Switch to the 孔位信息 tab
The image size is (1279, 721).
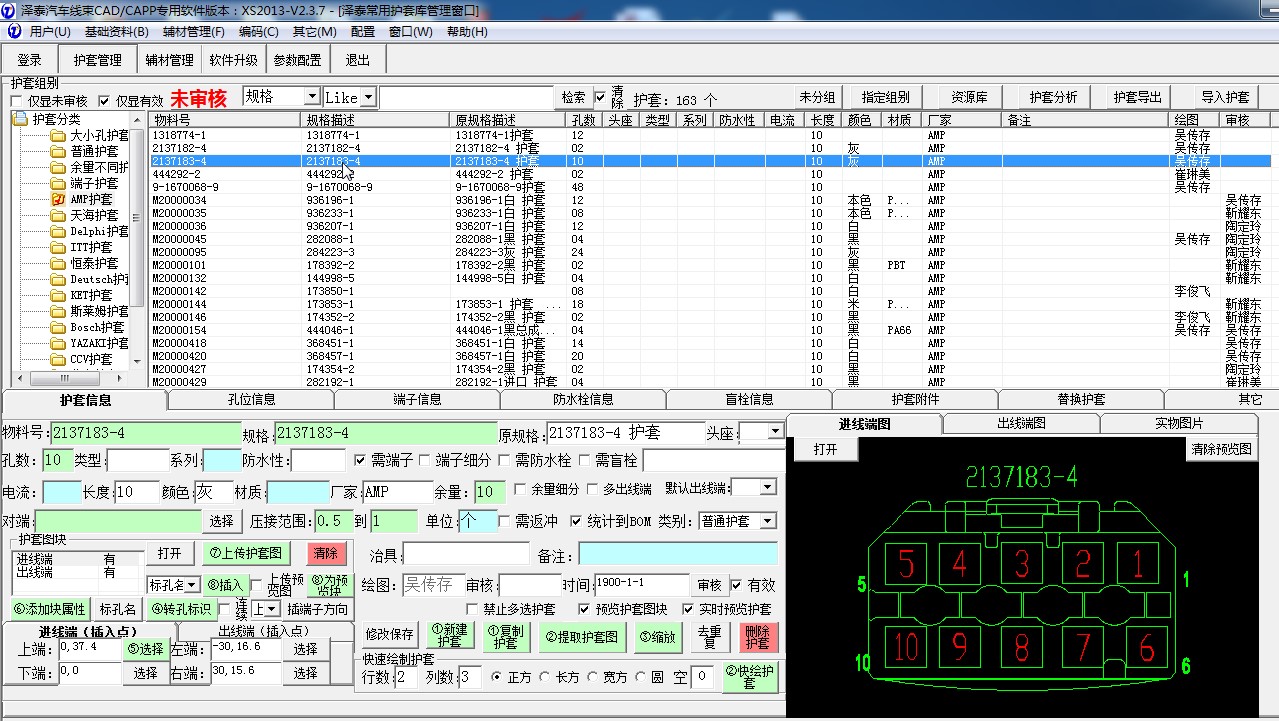tap(250, 399)
